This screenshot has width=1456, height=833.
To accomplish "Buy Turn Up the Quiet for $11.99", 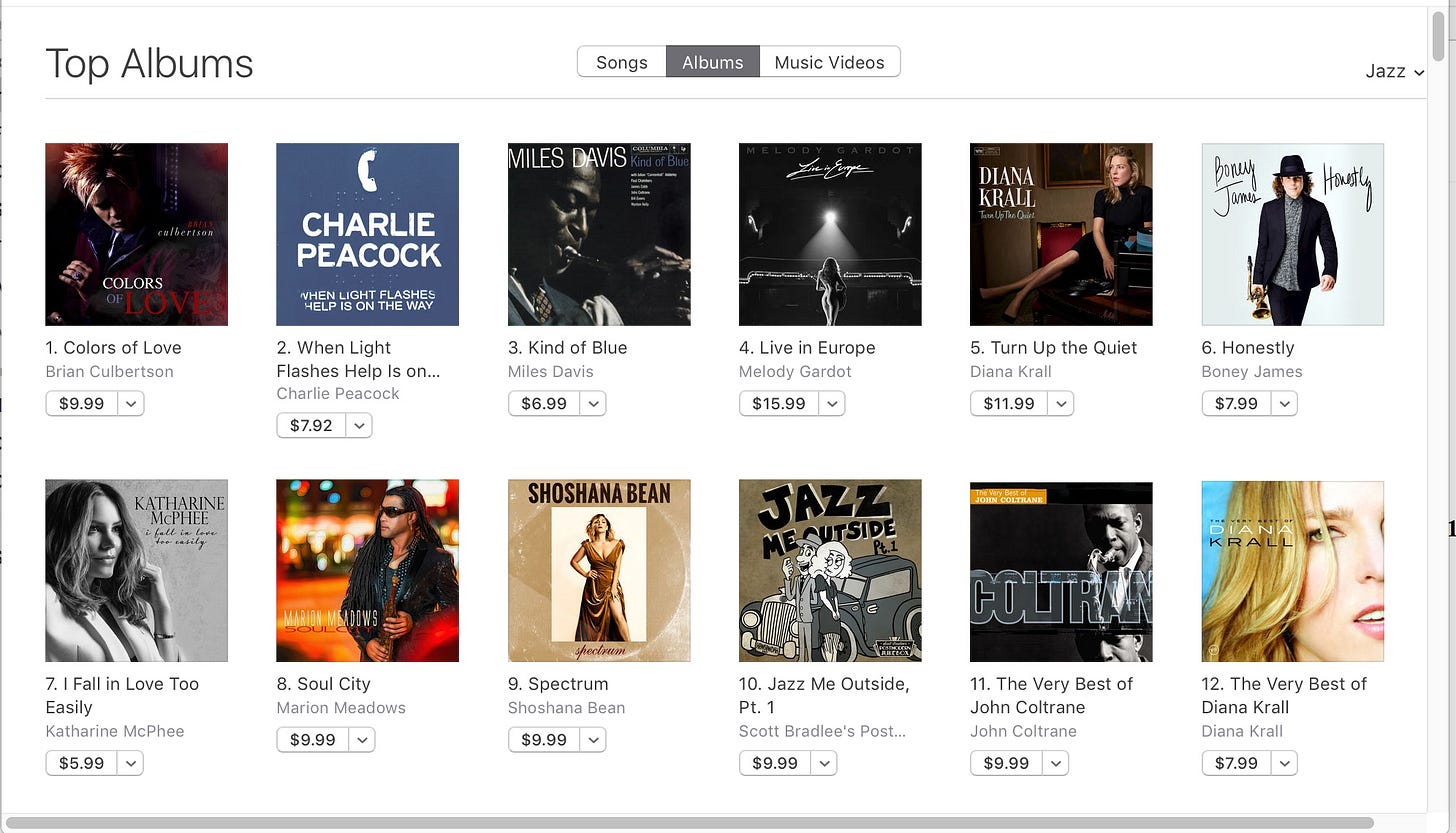I will pyautogui.click(x=1008, y=403).
